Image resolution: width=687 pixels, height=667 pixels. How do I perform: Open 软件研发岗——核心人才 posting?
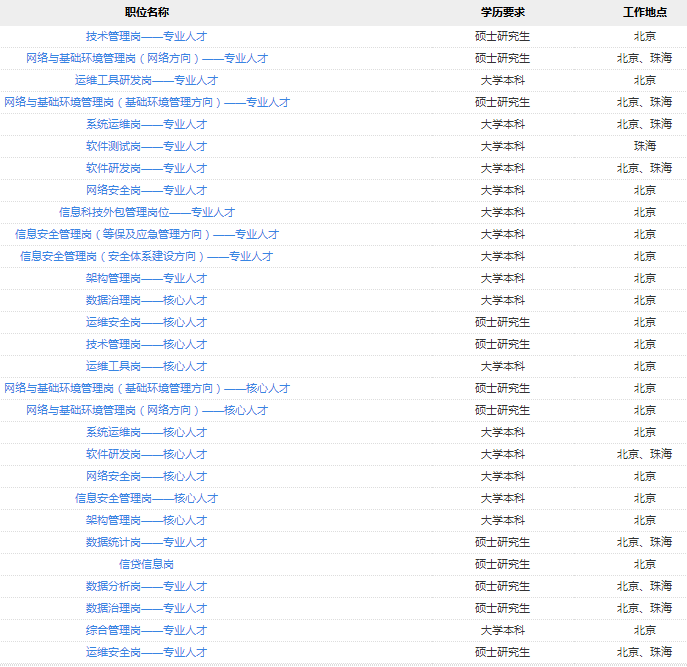point(146,454)
